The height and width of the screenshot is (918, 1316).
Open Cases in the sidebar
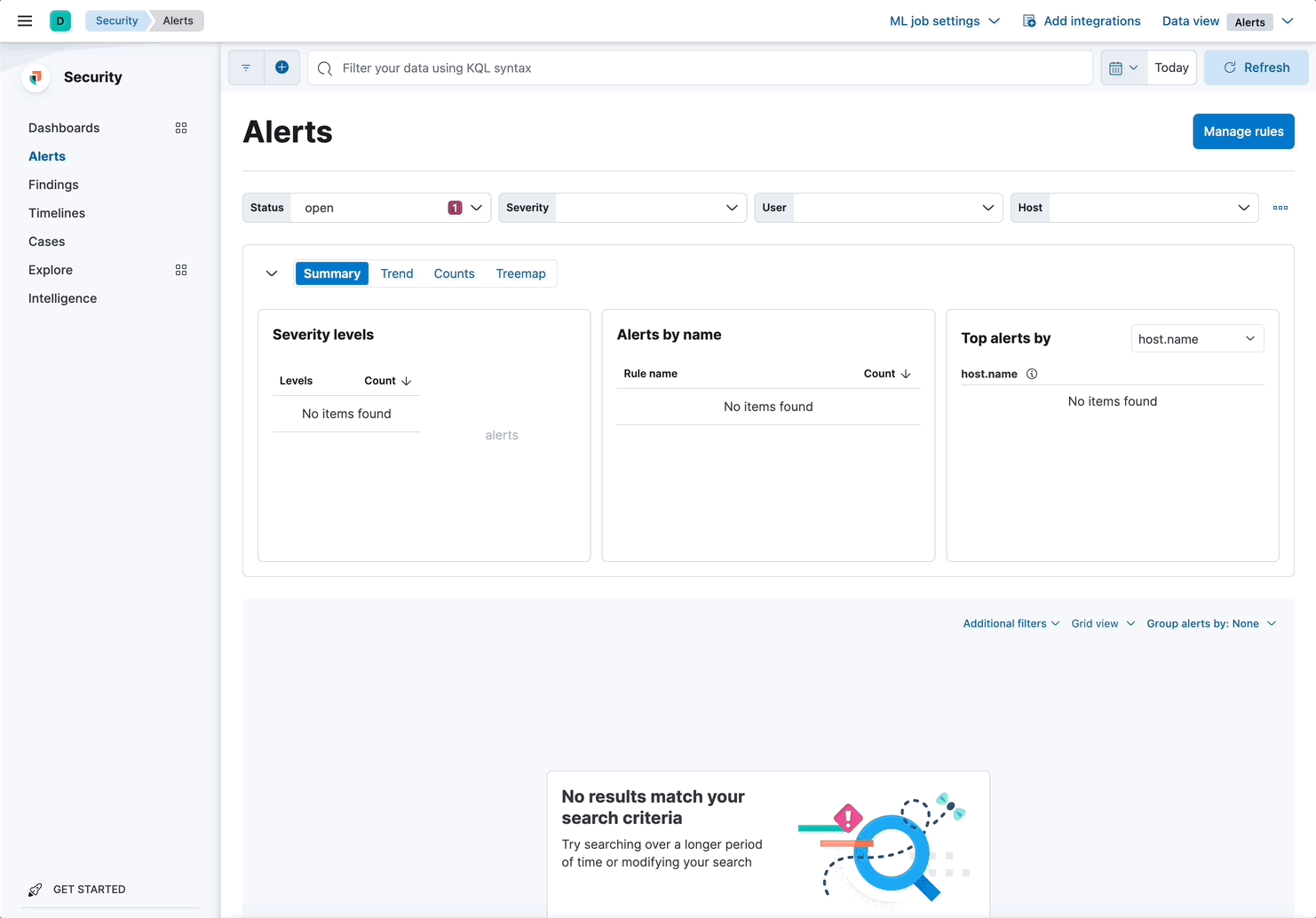(46, 241)
